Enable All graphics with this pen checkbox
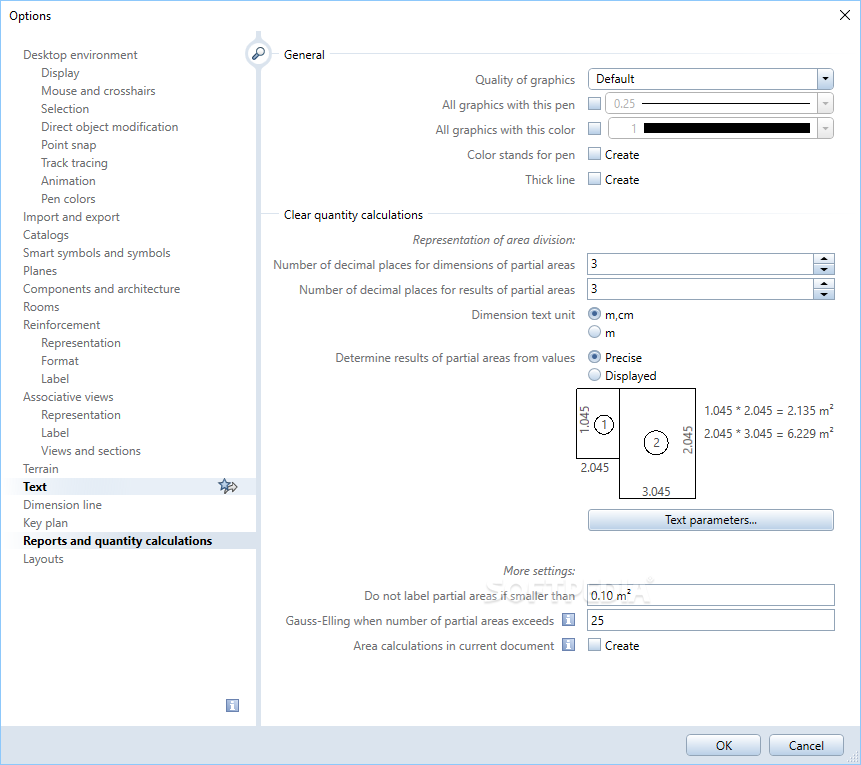The image size is (861, 765). point(594,103)
